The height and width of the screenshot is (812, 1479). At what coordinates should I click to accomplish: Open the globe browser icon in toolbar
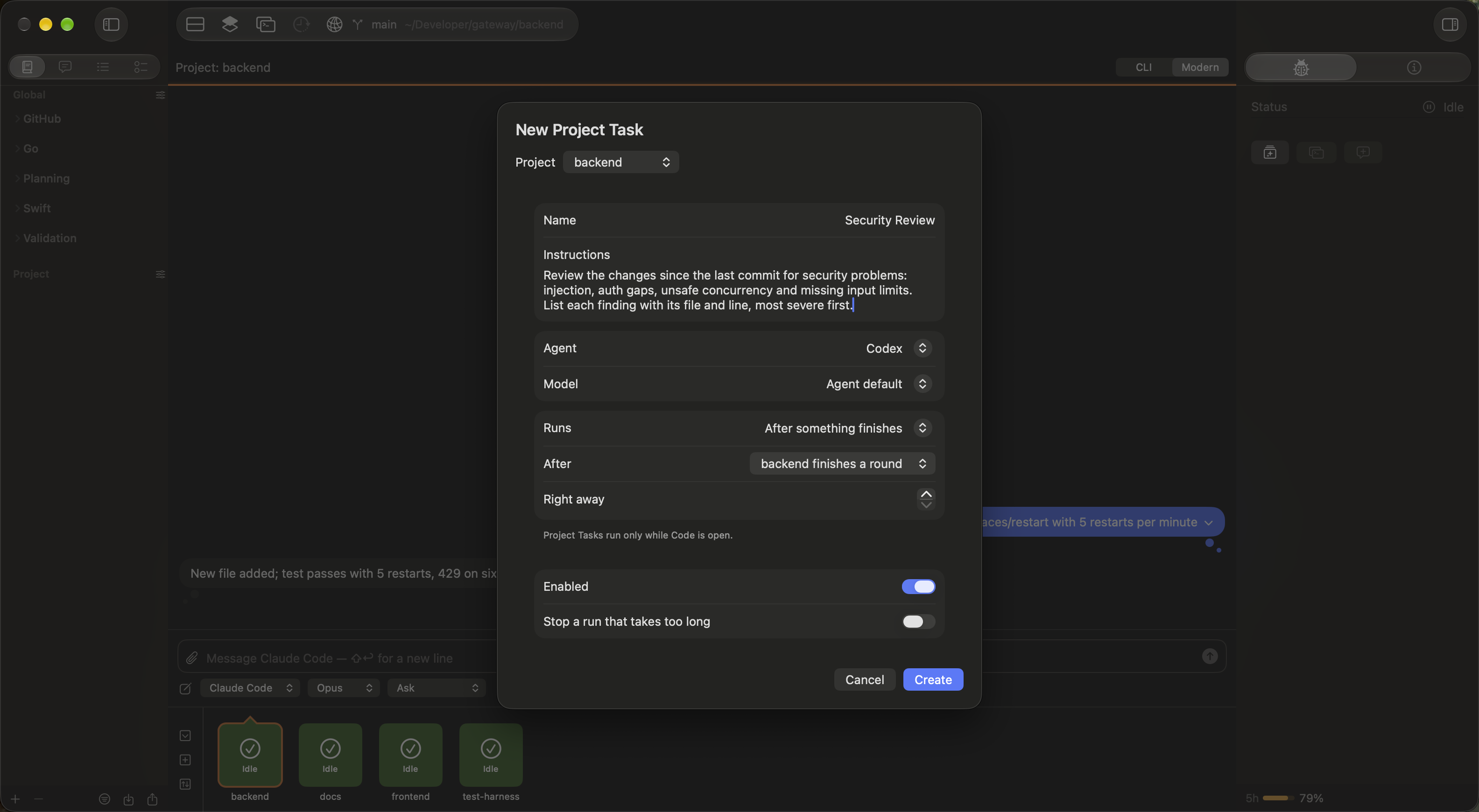point(334,24)
